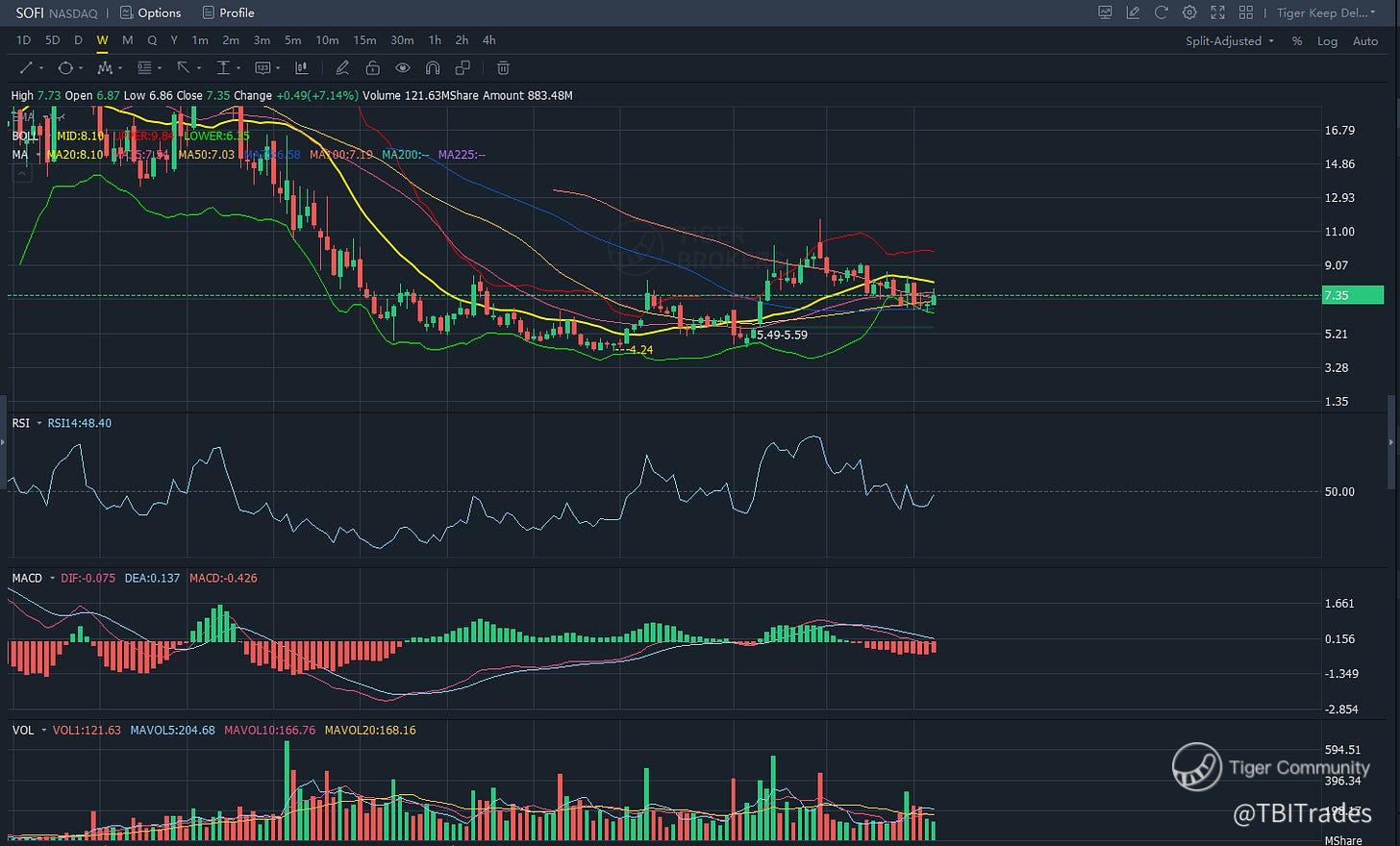Switch to the 10m timeframe
This screenshot has height=846, width=1400.
327,40
